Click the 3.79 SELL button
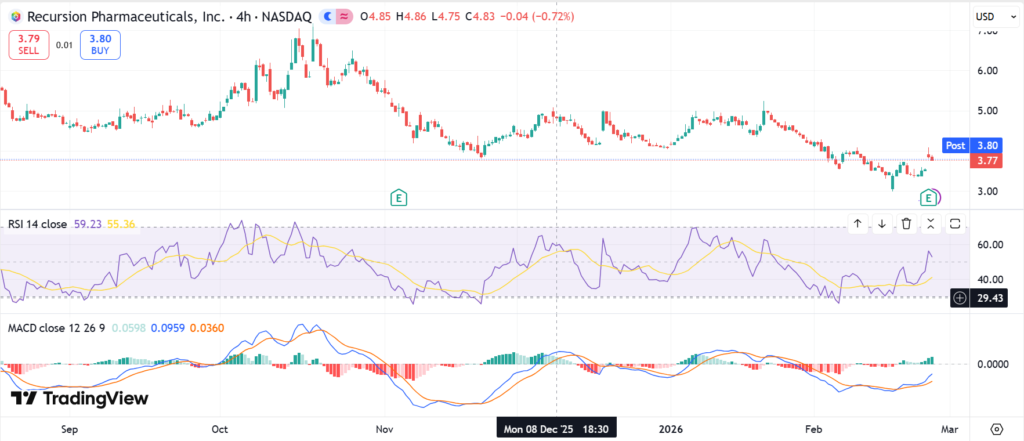The image size is (1024, 441). tap(29, 45)
